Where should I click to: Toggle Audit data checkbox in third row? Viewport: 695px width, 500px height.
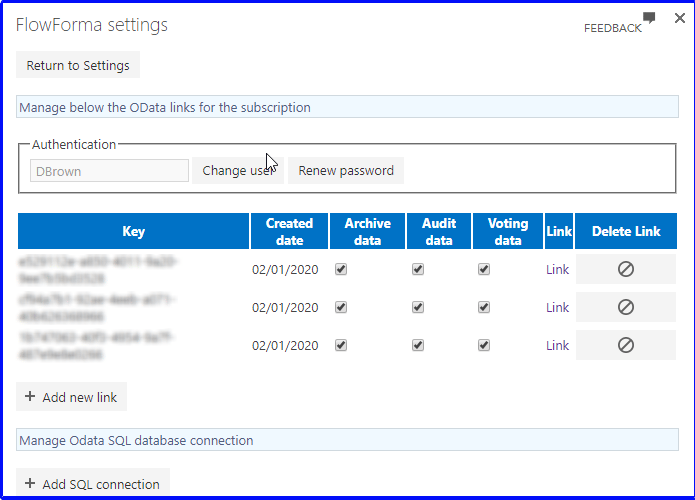tap(418, 345)
